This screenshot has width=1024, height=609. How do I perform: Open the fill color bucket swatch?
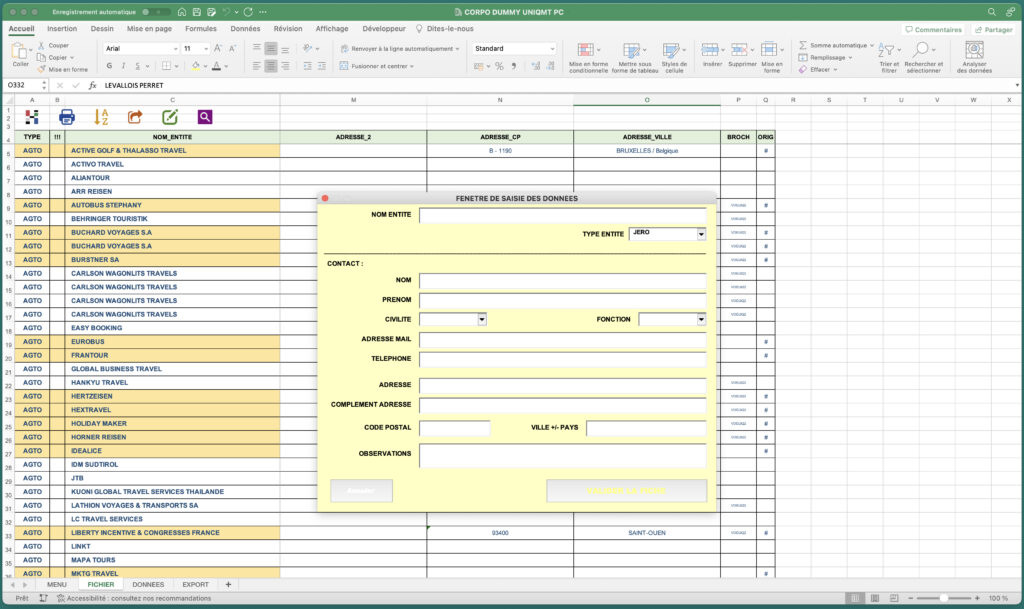pos(195,66)
